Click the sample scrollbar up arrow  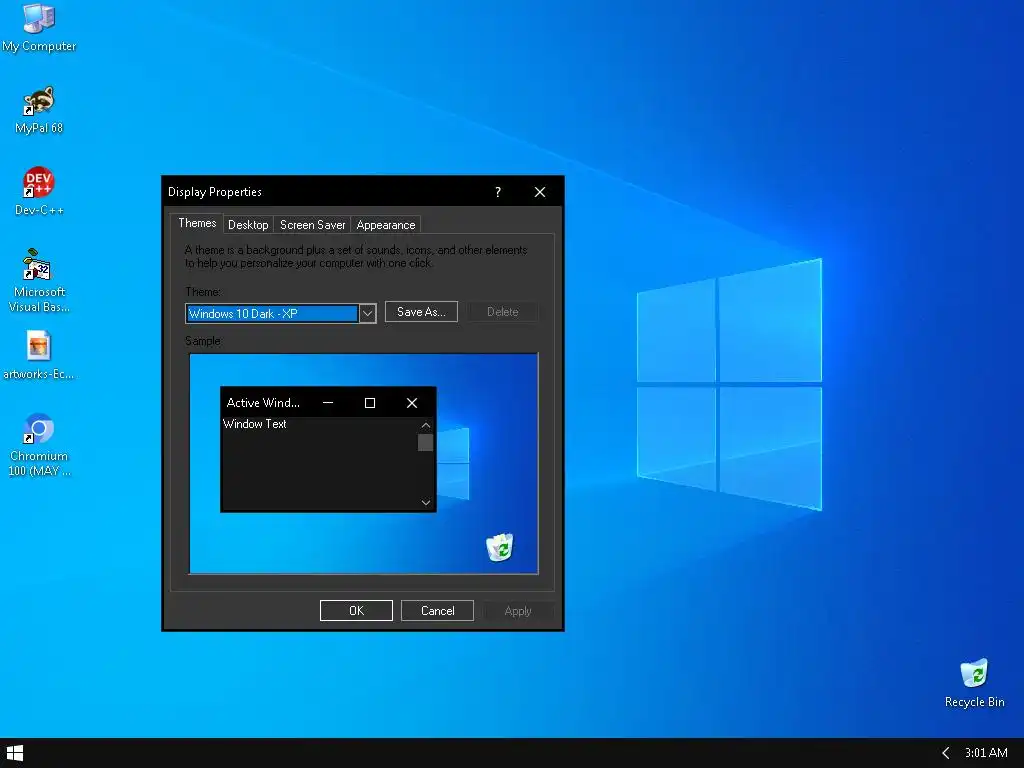tap(426, 425)
